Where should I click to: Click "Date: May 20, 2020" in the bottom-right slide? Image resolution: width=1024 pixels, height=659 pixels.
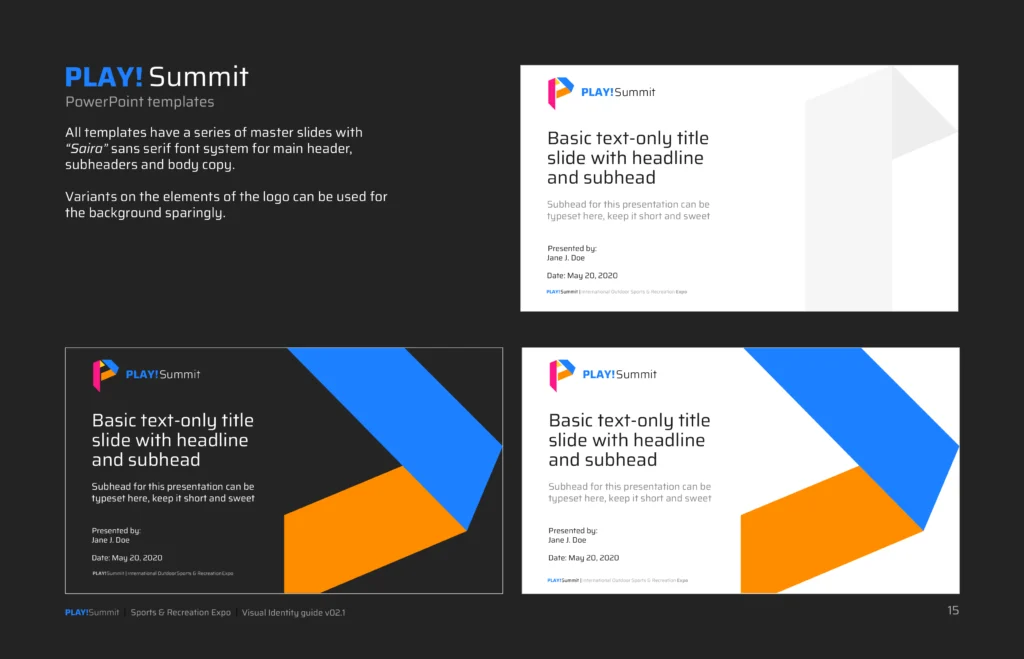(x=583, y=558)
